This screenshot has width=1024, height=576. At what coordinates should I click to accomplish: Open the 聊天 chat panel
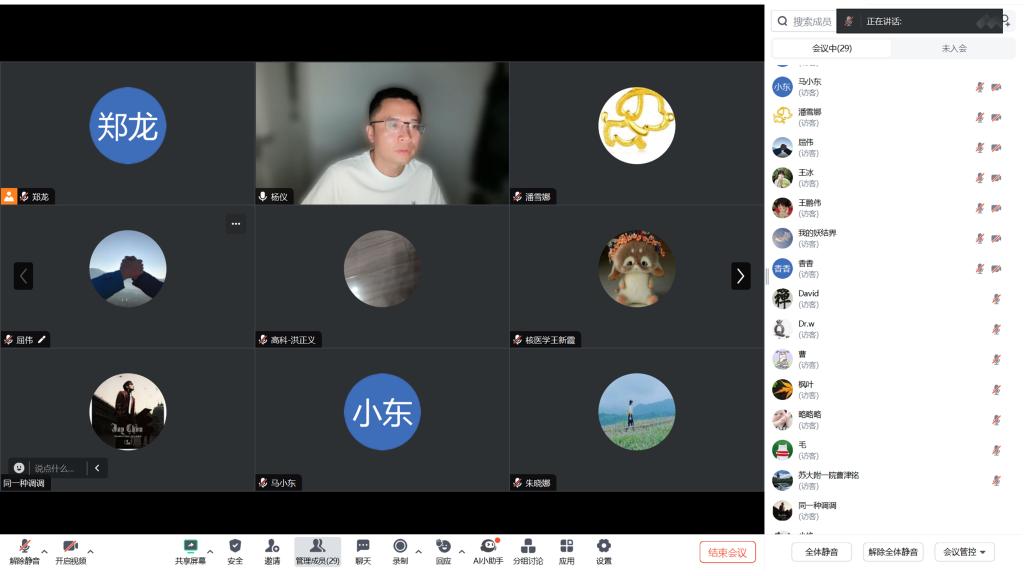point(363,551)
